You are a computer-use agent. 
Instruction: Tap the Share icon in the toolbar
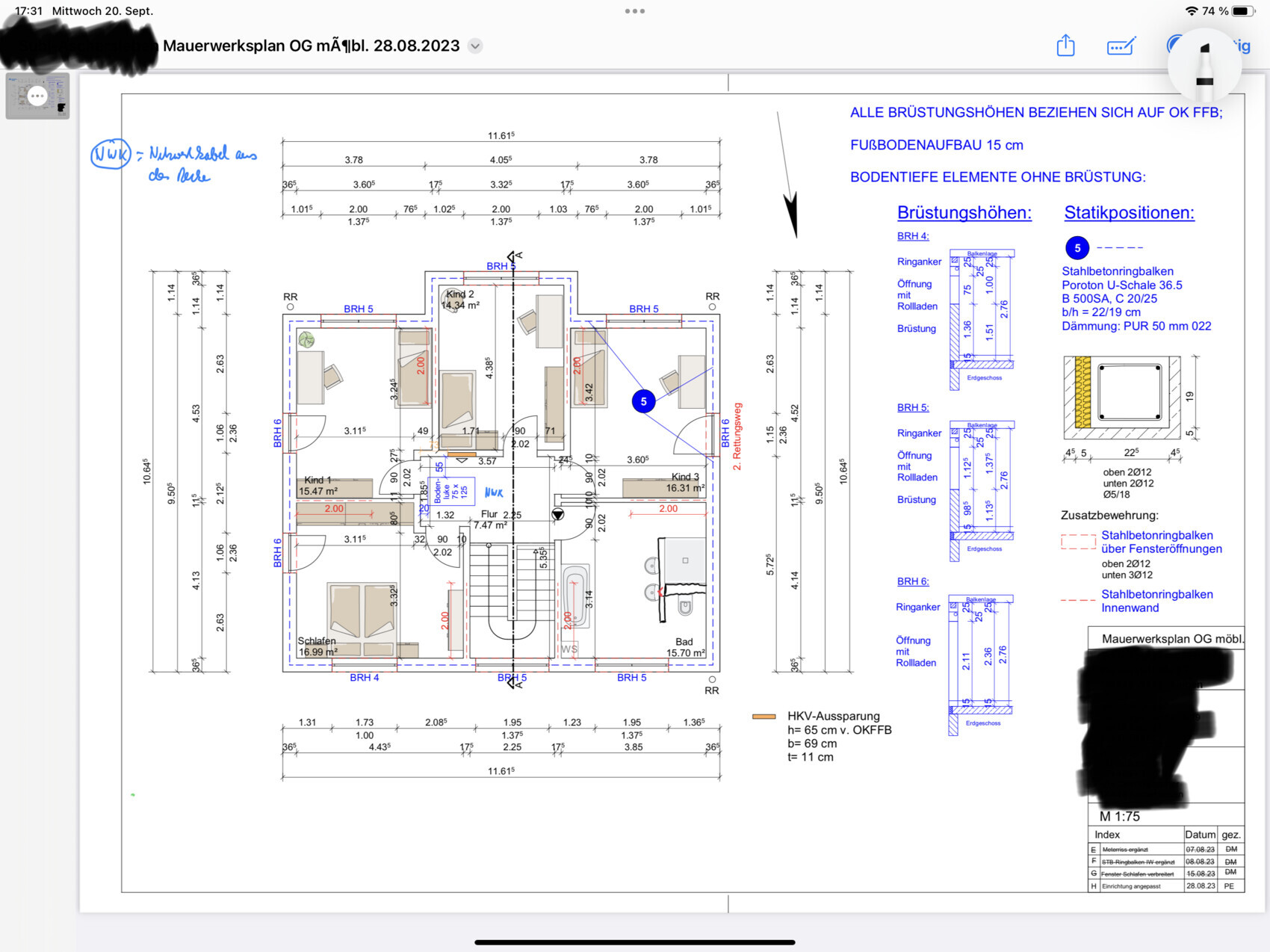click(1065, 46)
